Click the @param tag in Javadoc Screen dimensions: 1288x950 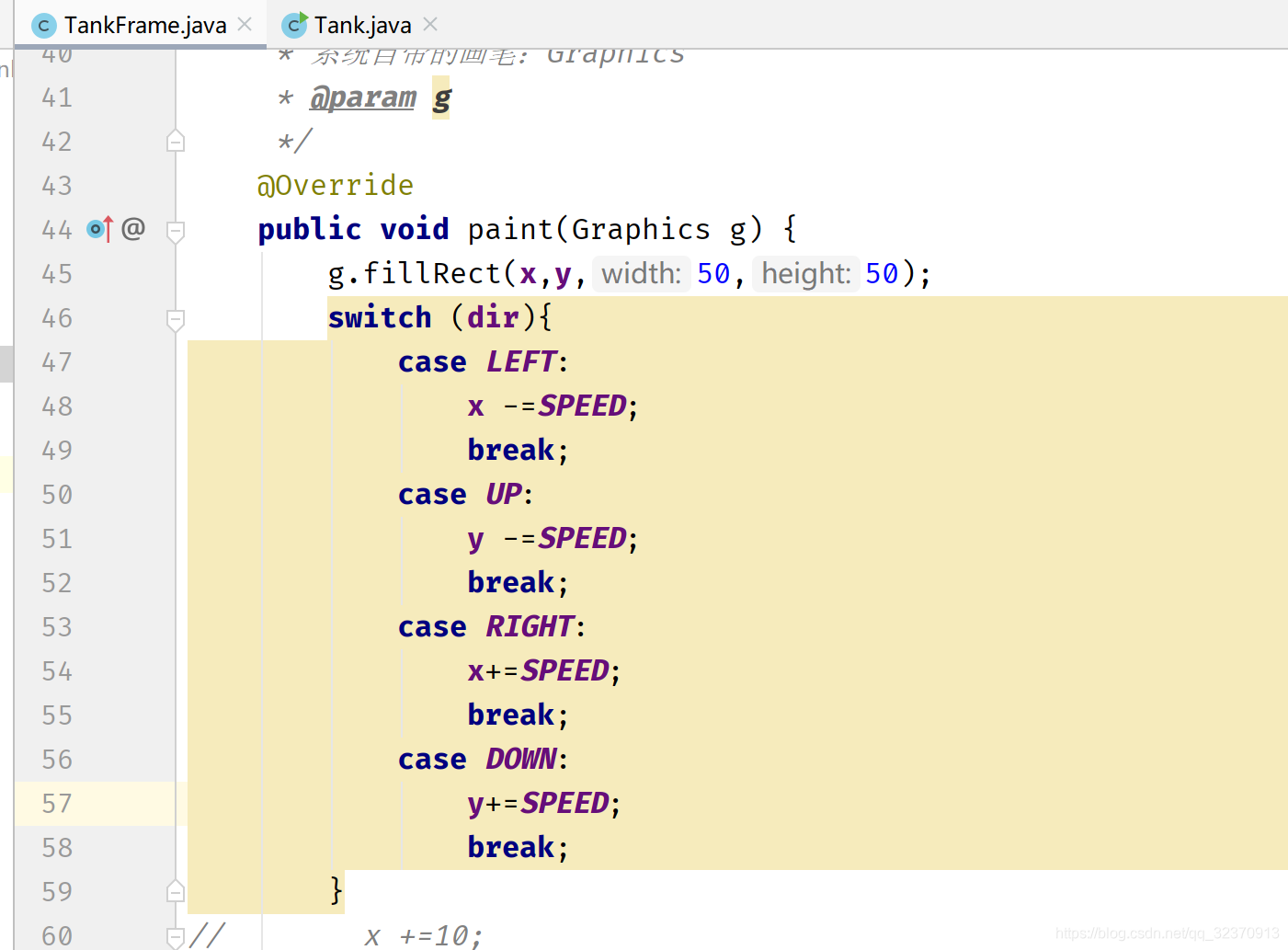tap(363, 97)
